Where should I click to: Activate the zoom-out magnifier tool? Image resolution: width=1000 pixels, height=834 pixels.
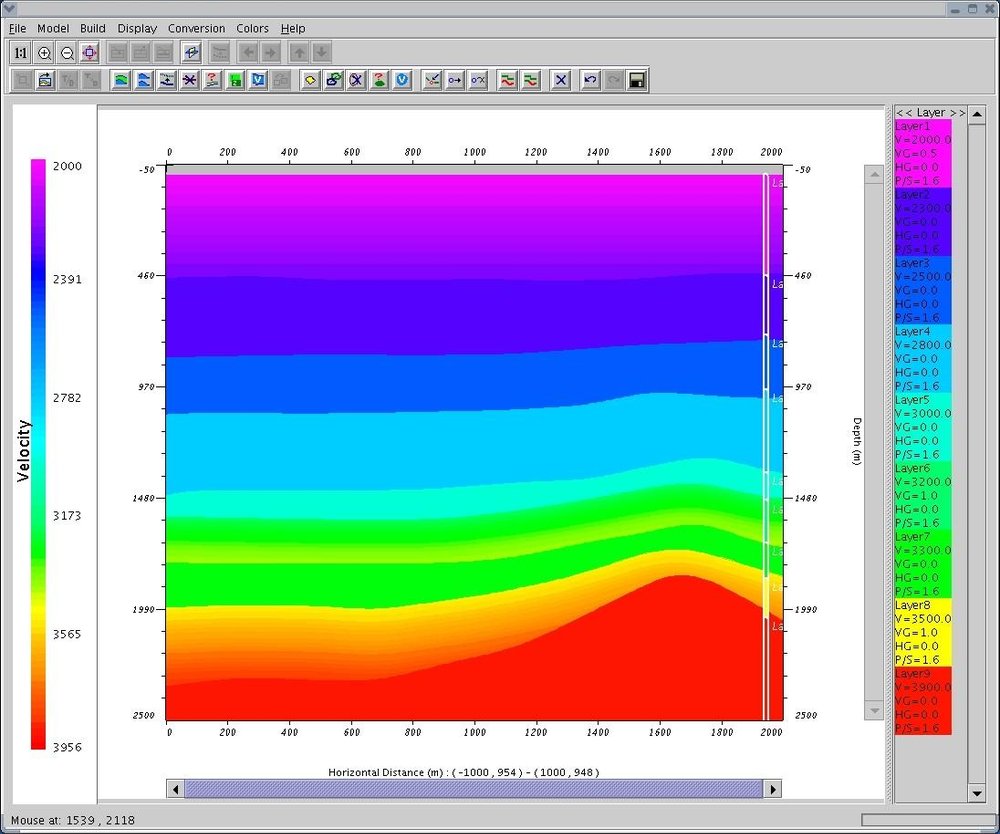coord(67,52)
